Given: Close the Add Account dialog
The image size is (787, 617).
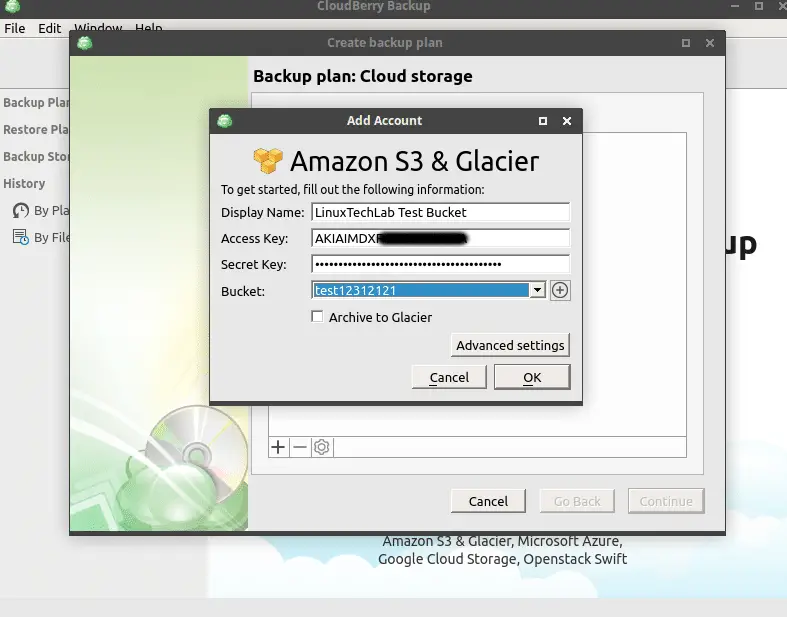Looking at the screenshot, I should tap(567, 121).
